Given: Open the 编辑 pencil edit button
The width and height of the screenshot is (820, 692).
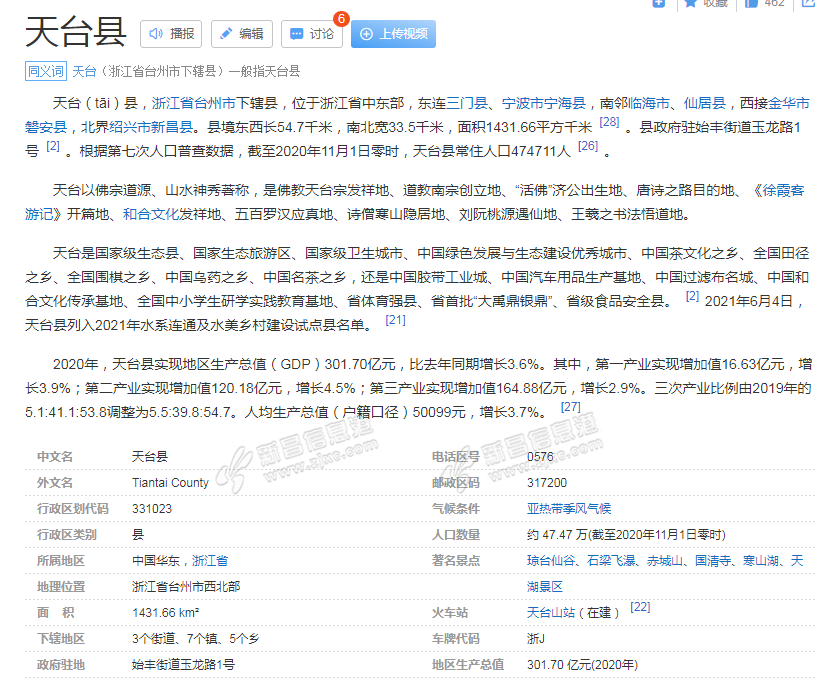Looking at the screenshot, I should click(x=240, y=34).
